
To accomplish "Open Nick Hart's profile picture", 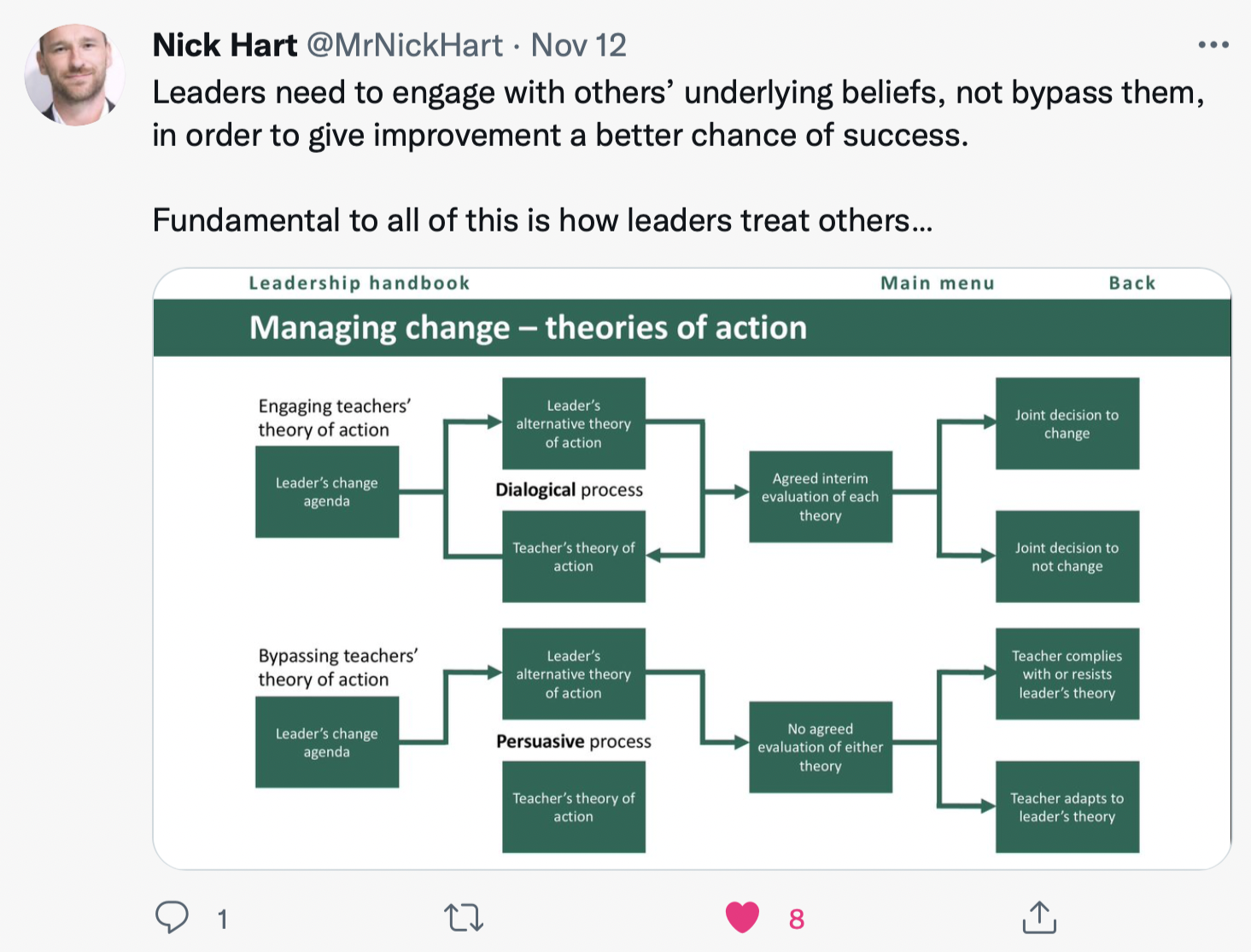I will click(x=75, y=75).
